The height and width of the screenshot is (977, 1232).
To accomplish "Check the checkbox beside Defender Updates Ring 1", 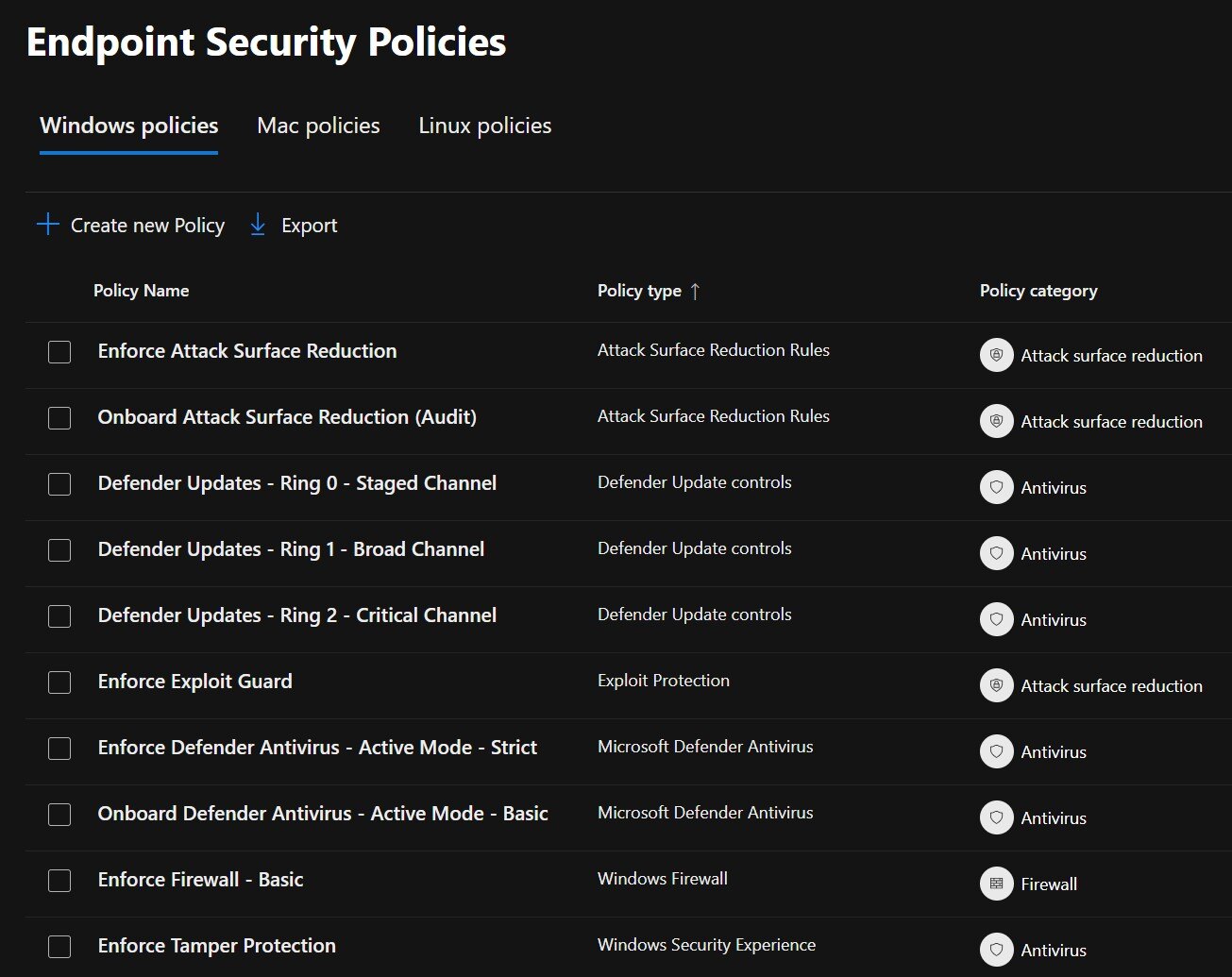I will coord(59,549).
